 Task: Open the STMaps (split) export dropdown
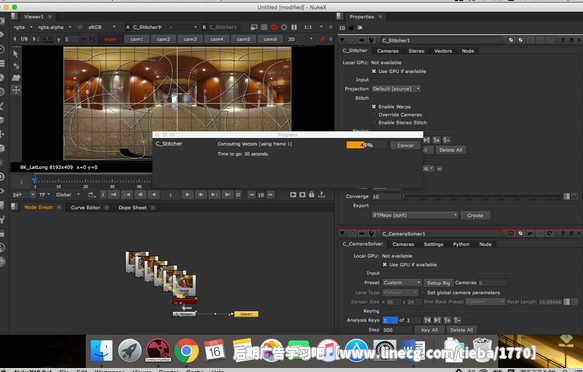(x=415, y=215)
